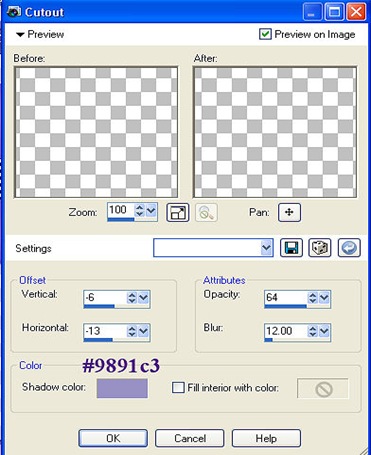Open the Zoom value dropdown arrow

(x=151, y=210)
